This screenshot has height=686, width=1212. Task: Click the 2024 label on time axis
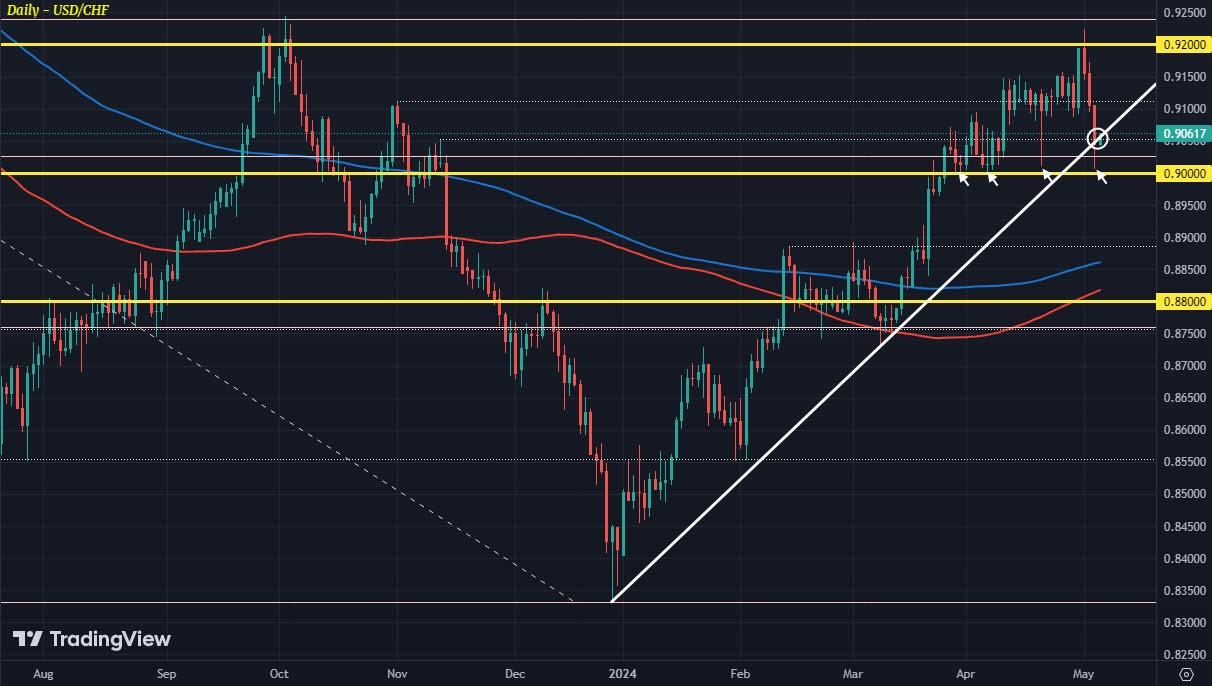click(623, 674)
